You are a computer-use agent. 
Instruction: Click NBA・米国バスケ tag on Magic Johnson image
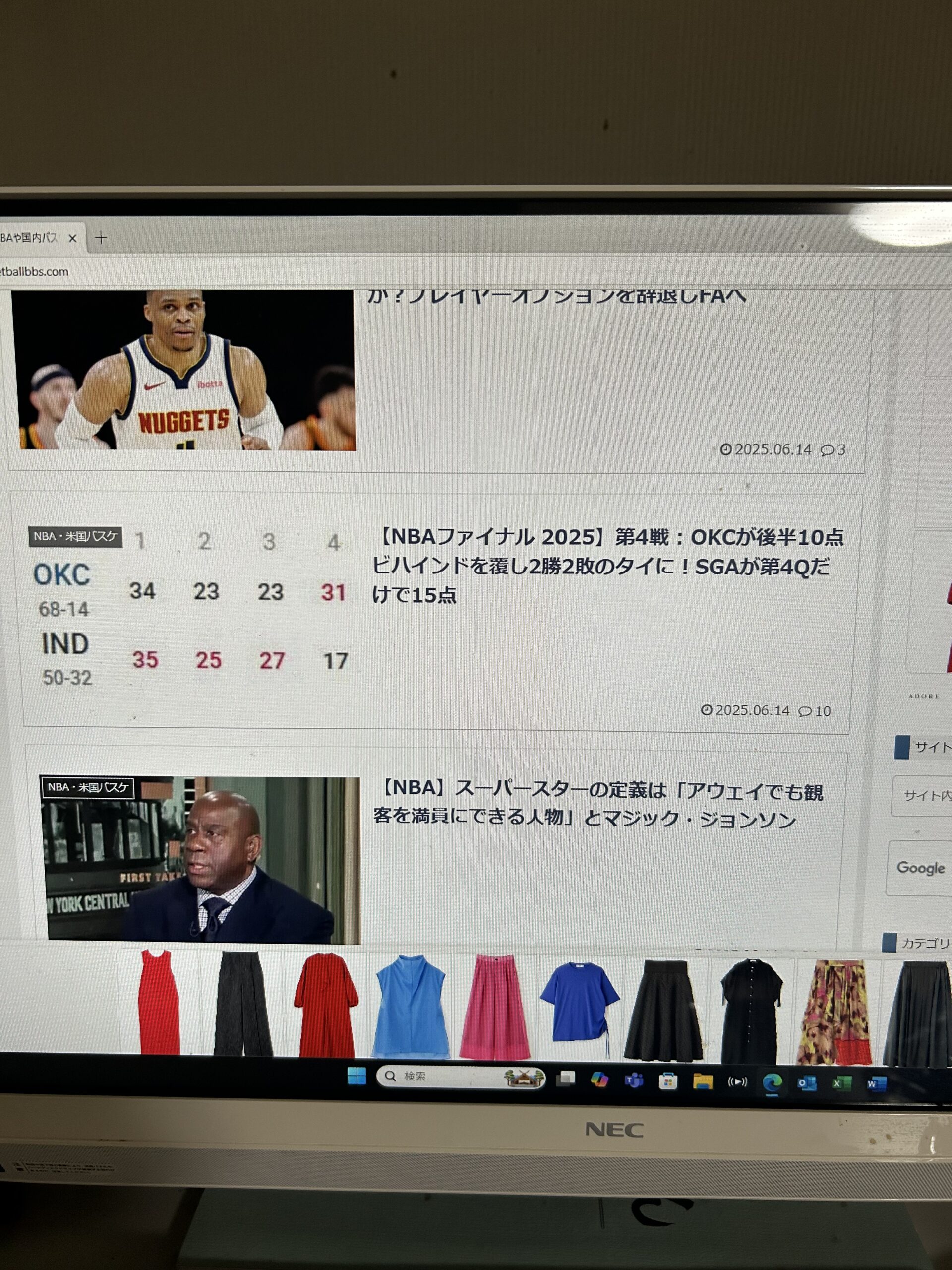point(88,787)
